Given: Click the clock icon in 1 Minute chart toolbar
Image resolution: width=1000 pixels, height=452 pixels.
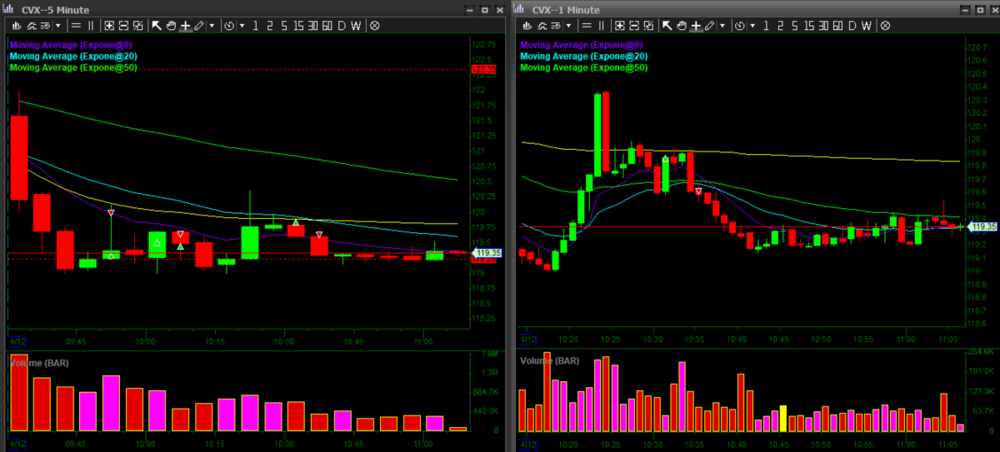Looking at the screenshot, I should (x=741, y=25).
